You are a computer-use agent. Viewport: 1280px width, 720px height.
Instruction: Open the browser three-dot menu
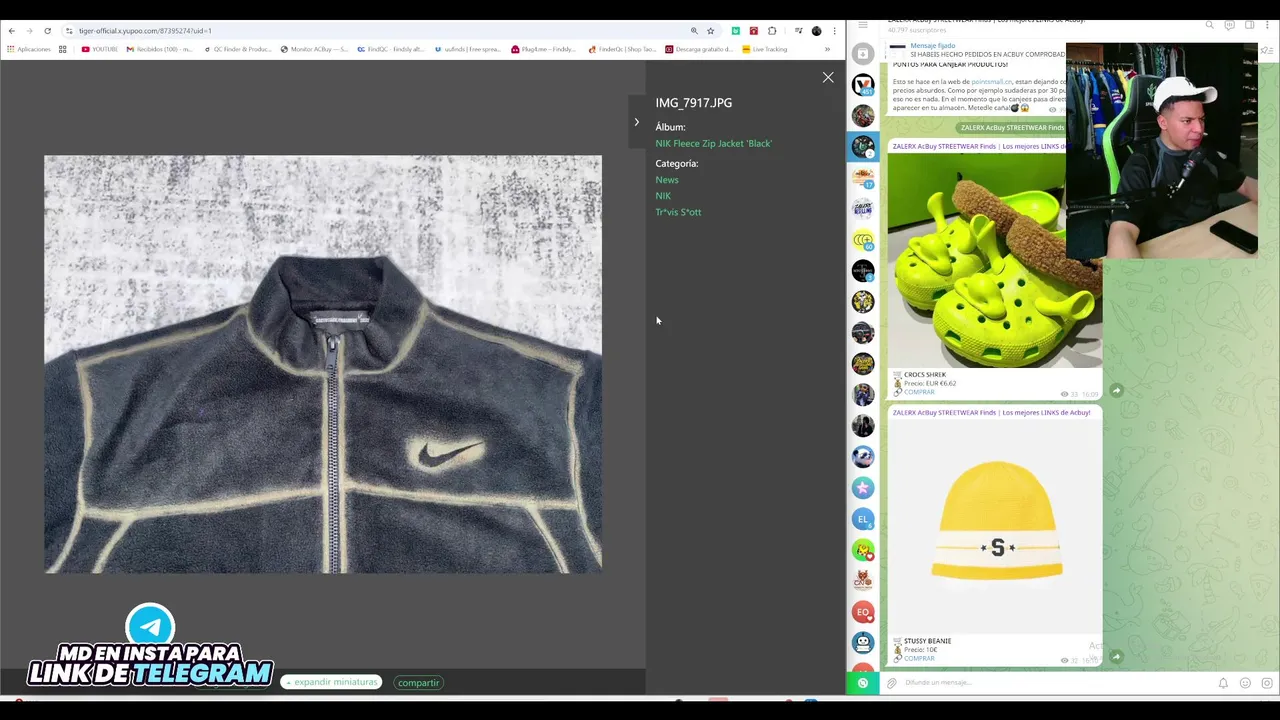point(834,31)
